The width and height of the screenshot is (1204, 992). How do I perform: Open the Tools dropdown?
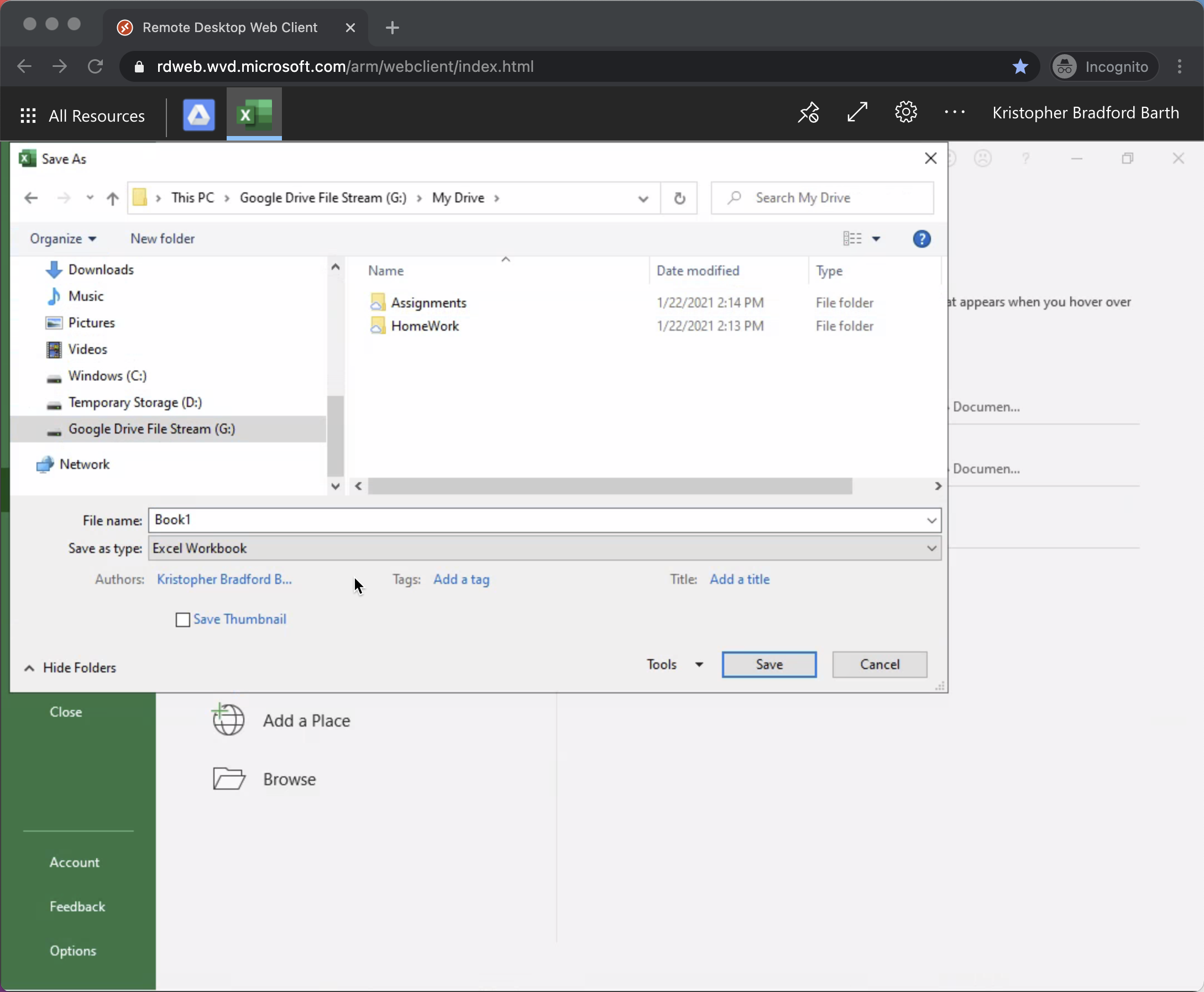tap(674, 664)
